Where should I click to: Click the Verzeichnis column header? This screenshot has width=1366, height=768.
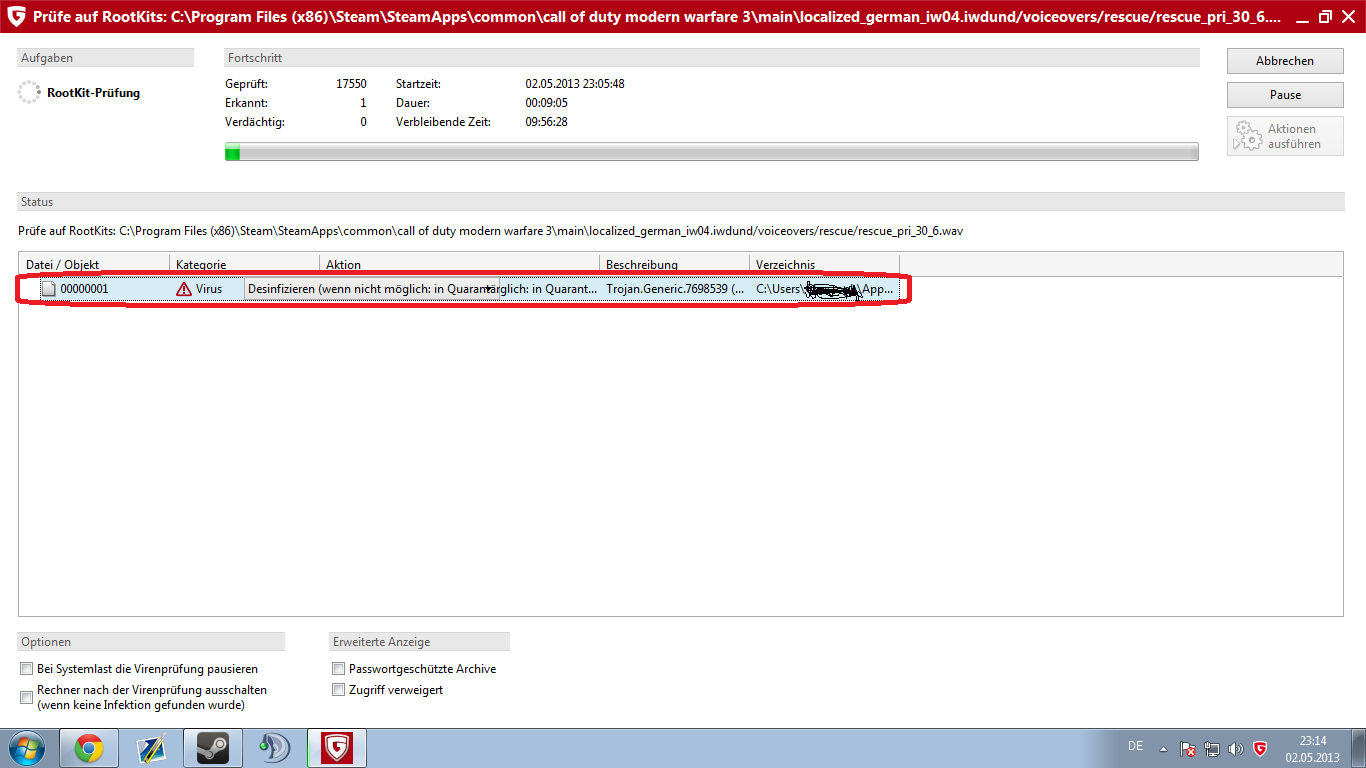click(x=824, y=265)
